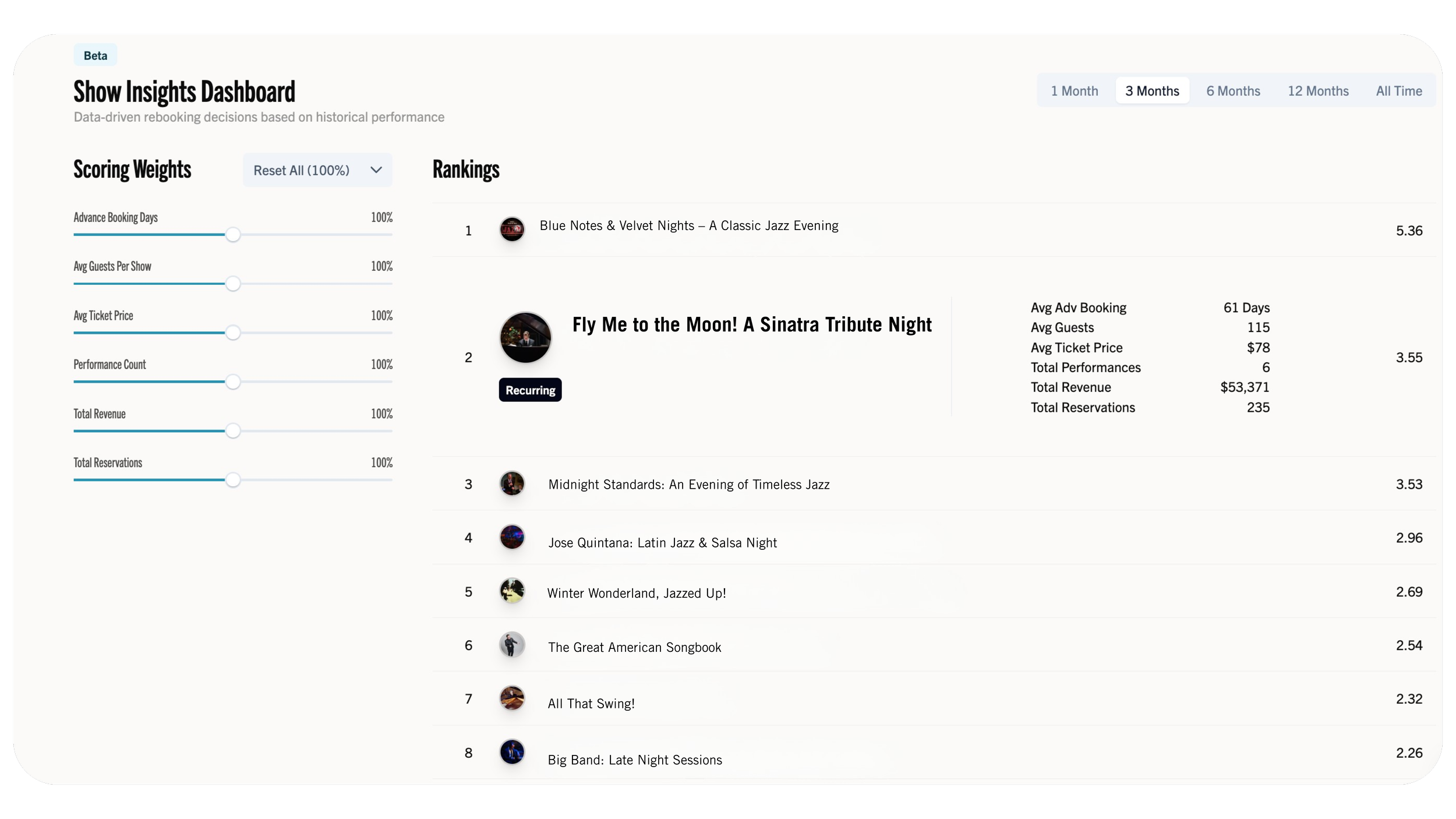Open Midnight Standards: An Evening of Timeless Jazz
Viewport: 1456px width, 819px height.
pyautogui.click(x=688, y=485)
